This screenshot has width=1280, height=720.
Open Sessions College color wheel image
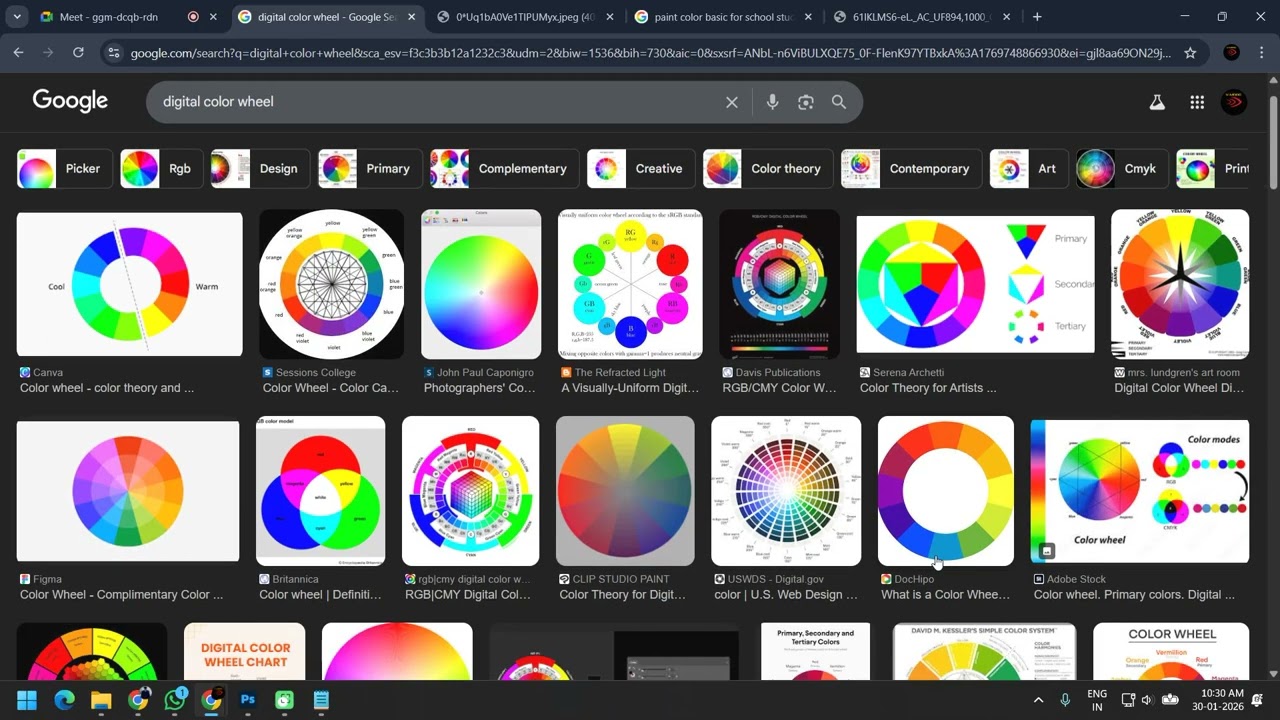click(x=331, y=284)
